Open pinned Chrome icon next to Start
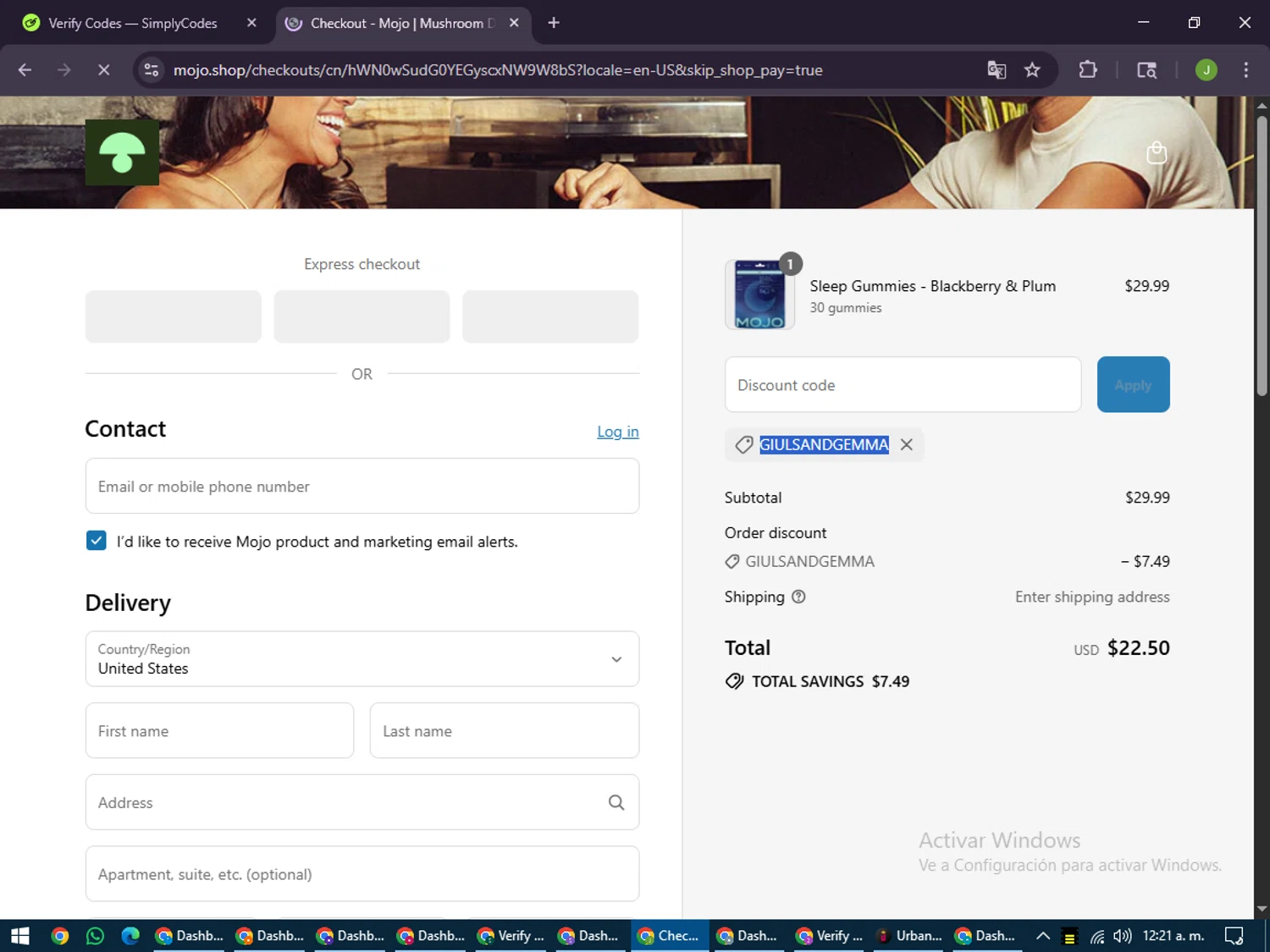The height and width of the screenshot is (952, 1270). [60, 936]
